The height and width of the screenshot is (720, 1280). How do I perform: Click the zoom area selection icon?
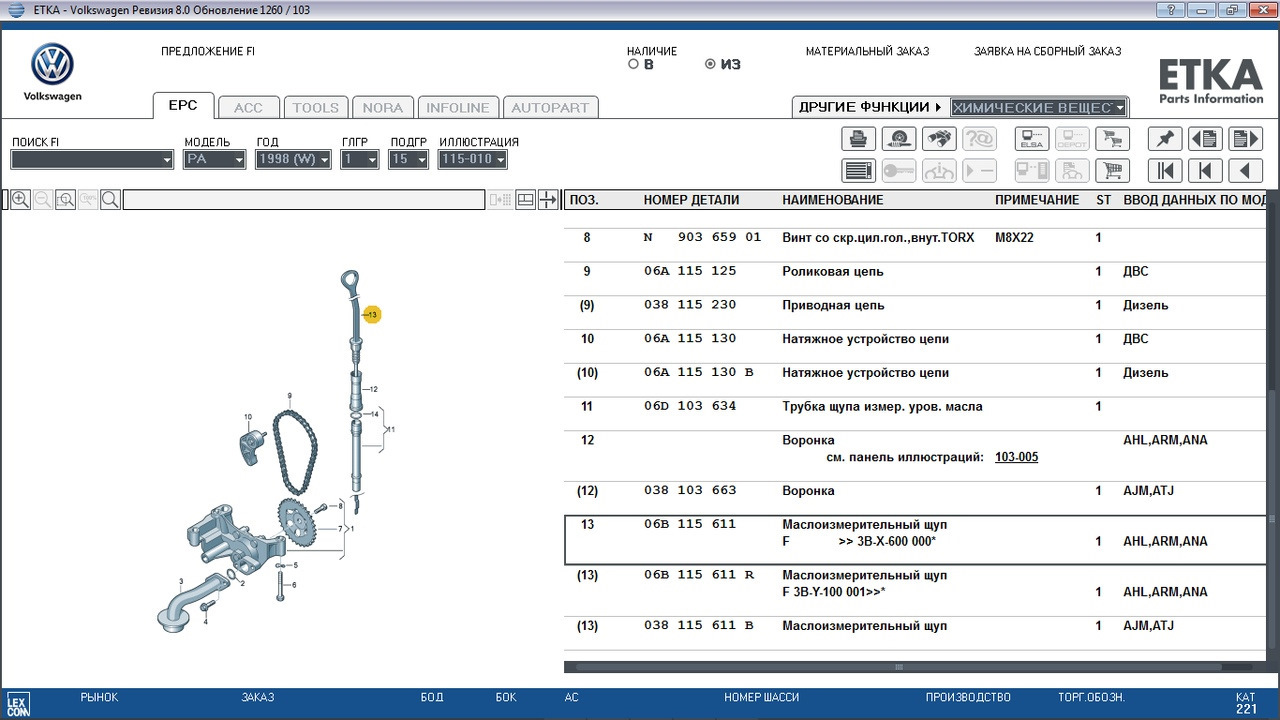(65, 200)
